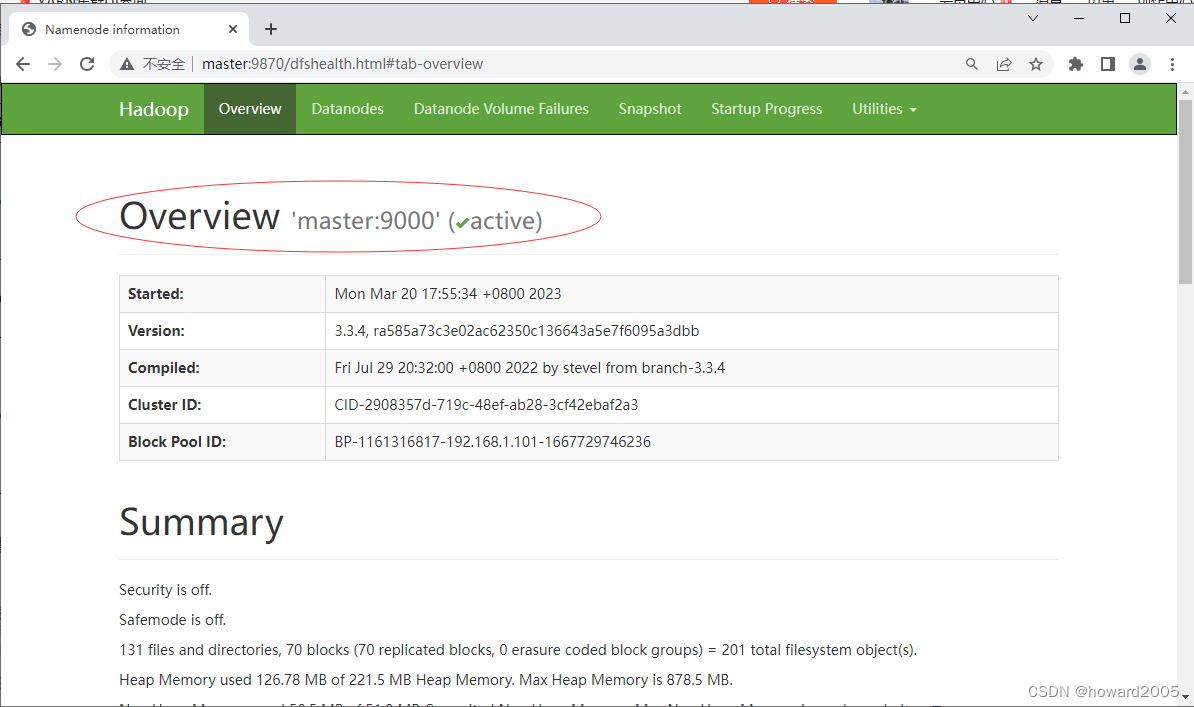Viewport: 1194px width, 707px height.
Task: Click the 'Started:' row label
Action: point(155,294)
